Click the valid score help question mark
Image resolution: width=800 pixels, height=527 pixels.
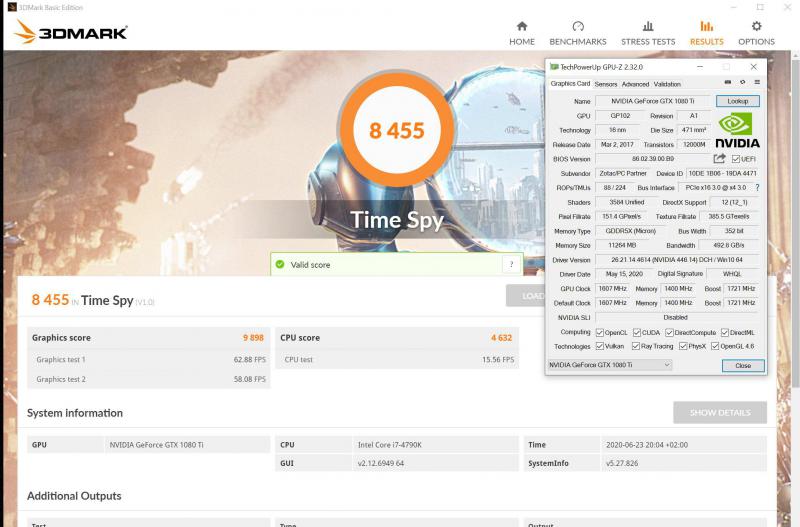(511, 264)
